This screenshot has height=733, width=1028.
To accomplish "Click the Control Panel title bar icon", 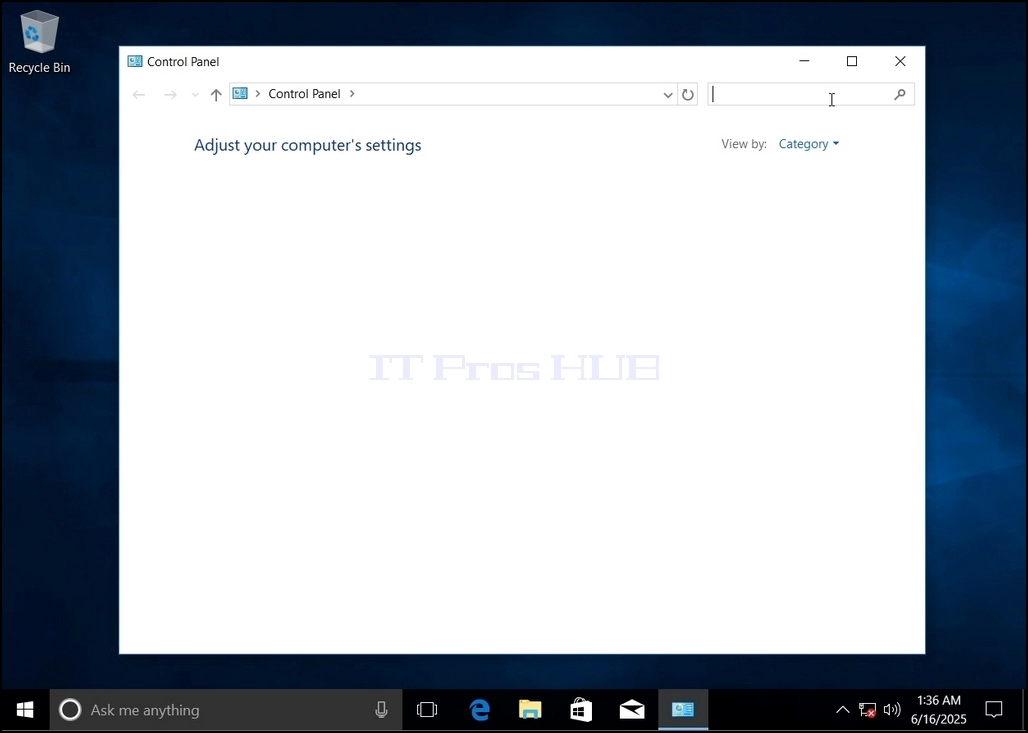I will 135,61.
